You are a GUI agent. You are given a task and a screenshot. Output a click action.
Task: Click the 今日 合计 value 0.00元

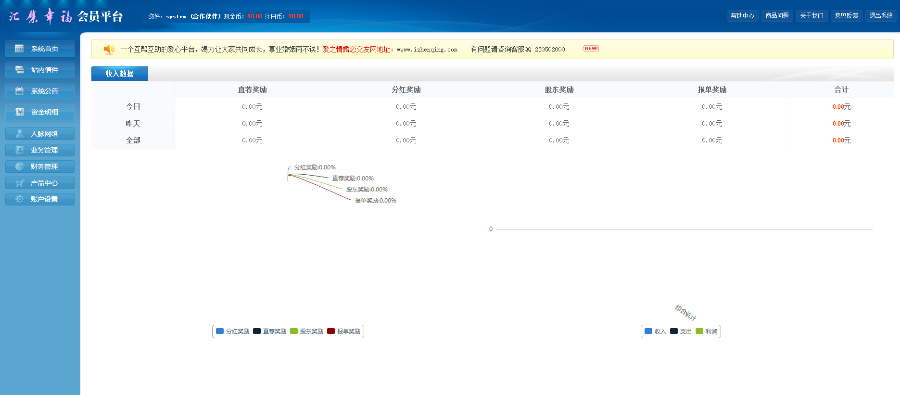pyautogui.click(x=841, y=107)
